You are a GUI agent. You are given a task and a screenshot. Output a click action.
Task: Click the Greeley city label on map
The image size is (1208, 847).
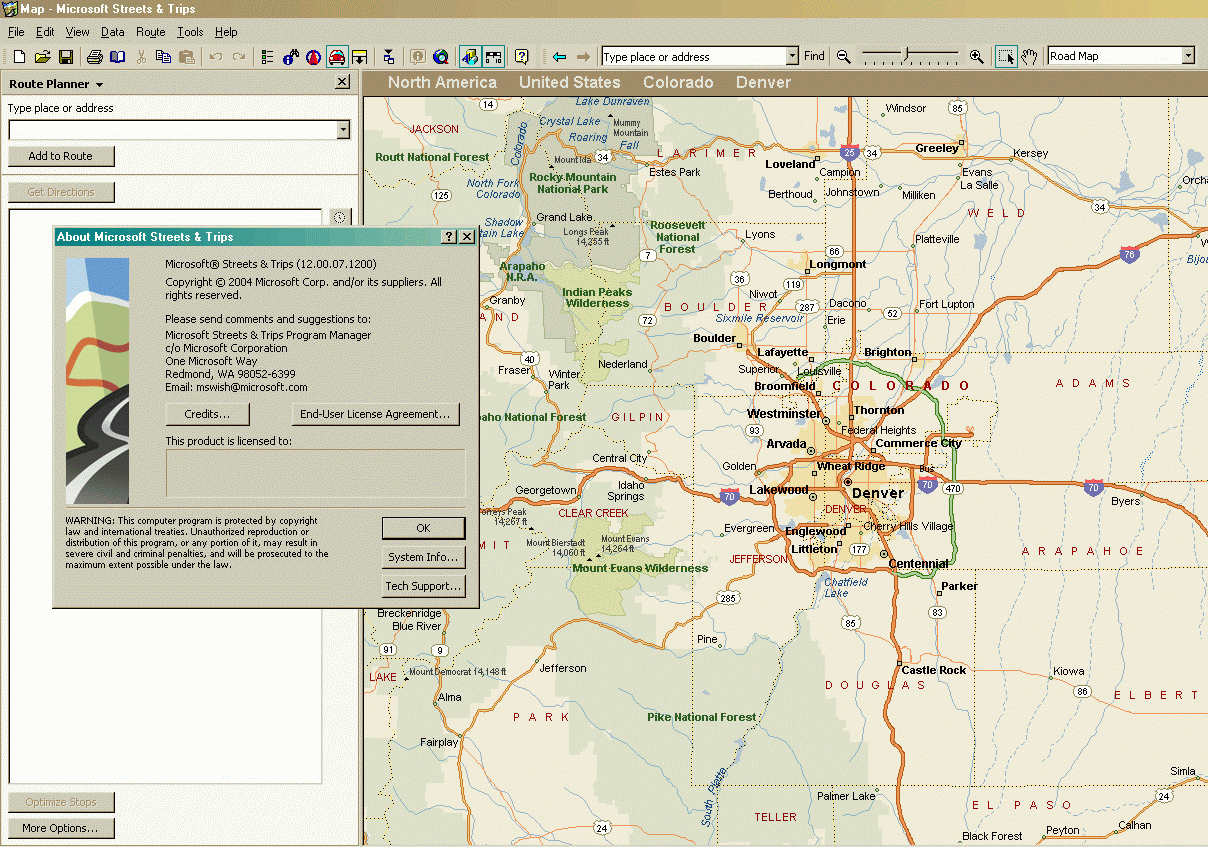(937, 148)
